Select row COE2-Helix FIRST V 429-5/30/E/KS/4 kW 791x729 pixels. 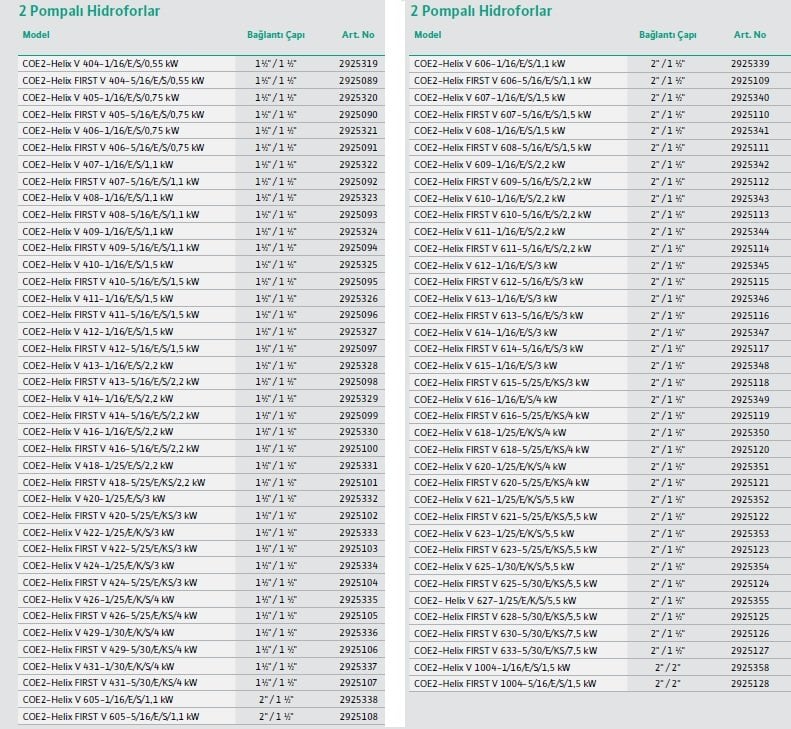click(201, 650)
